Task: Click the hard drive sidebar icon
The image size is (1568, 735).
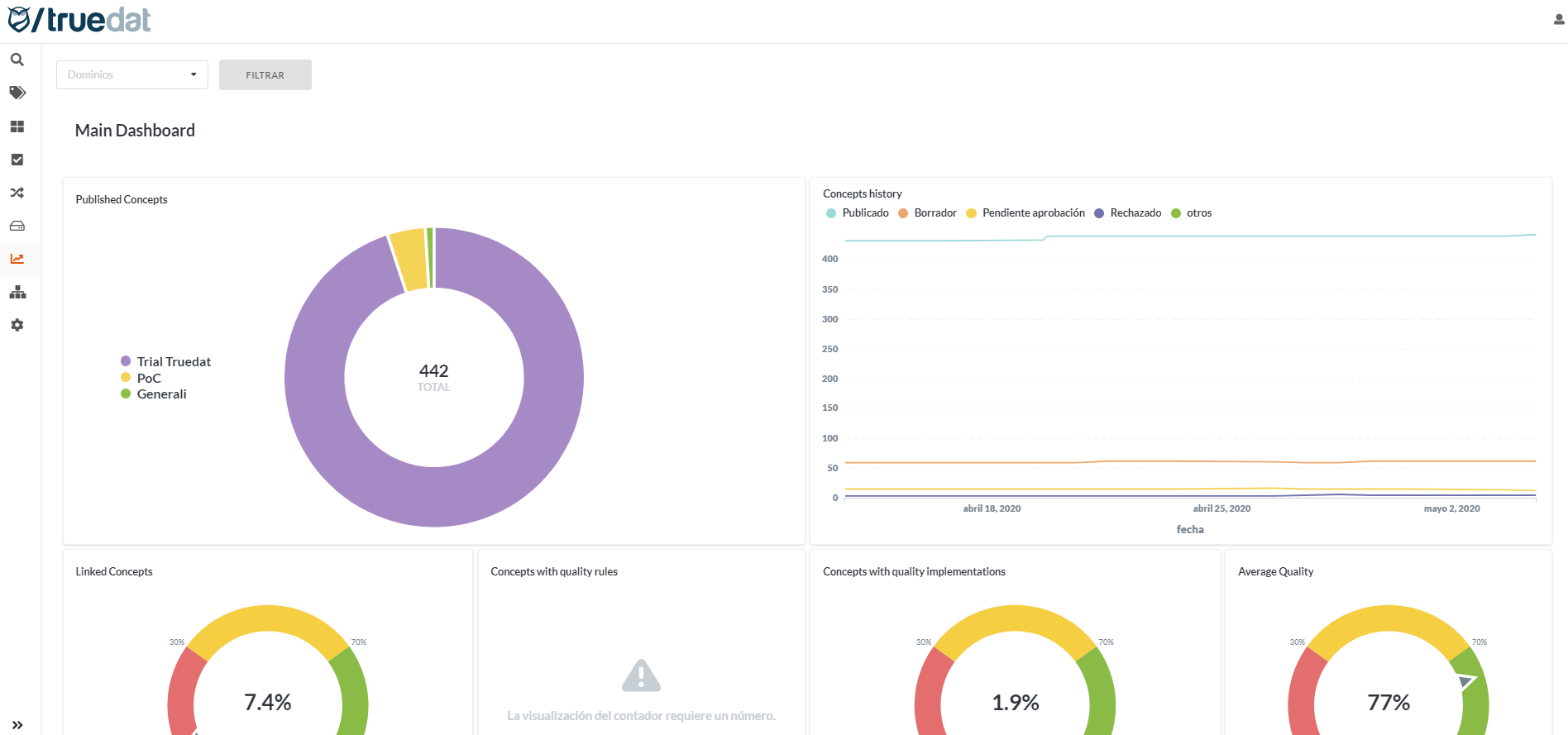Action: pos(17,226)
